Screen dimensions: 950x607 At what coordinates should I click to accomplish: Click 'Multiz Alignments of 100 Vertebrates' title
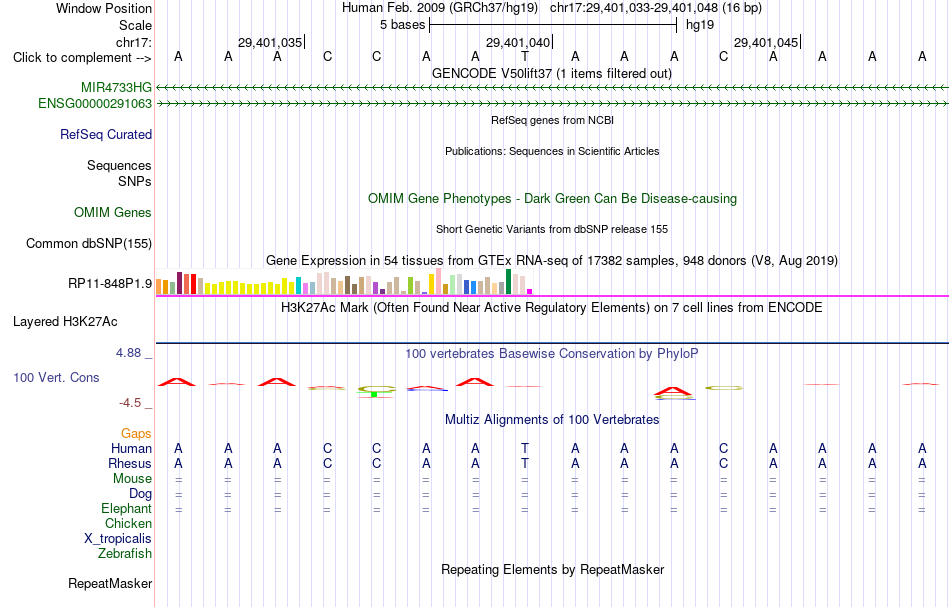tap(552, 419)
